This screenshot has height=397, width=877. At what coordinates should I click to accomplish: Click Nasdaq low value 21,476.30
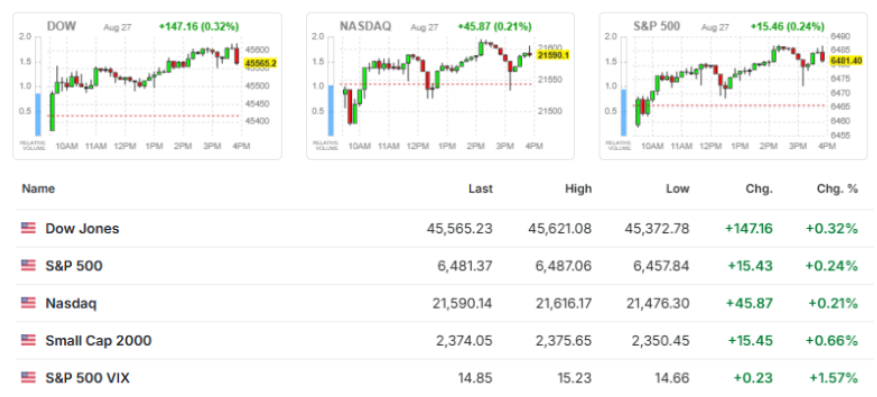[659, 304]
